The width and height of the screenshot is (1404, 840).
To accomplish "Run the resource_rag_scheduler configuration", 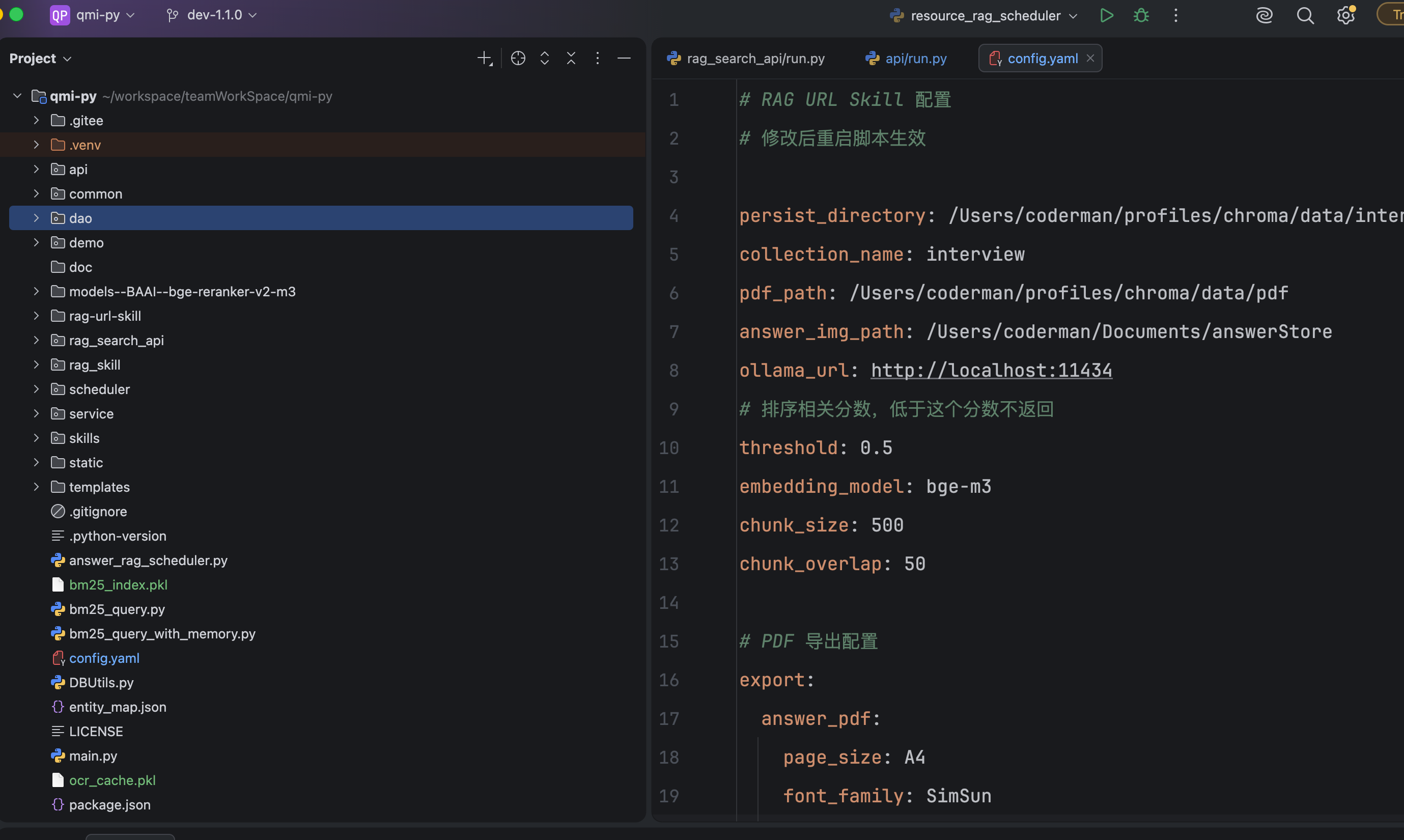I will coord(1106,15).
